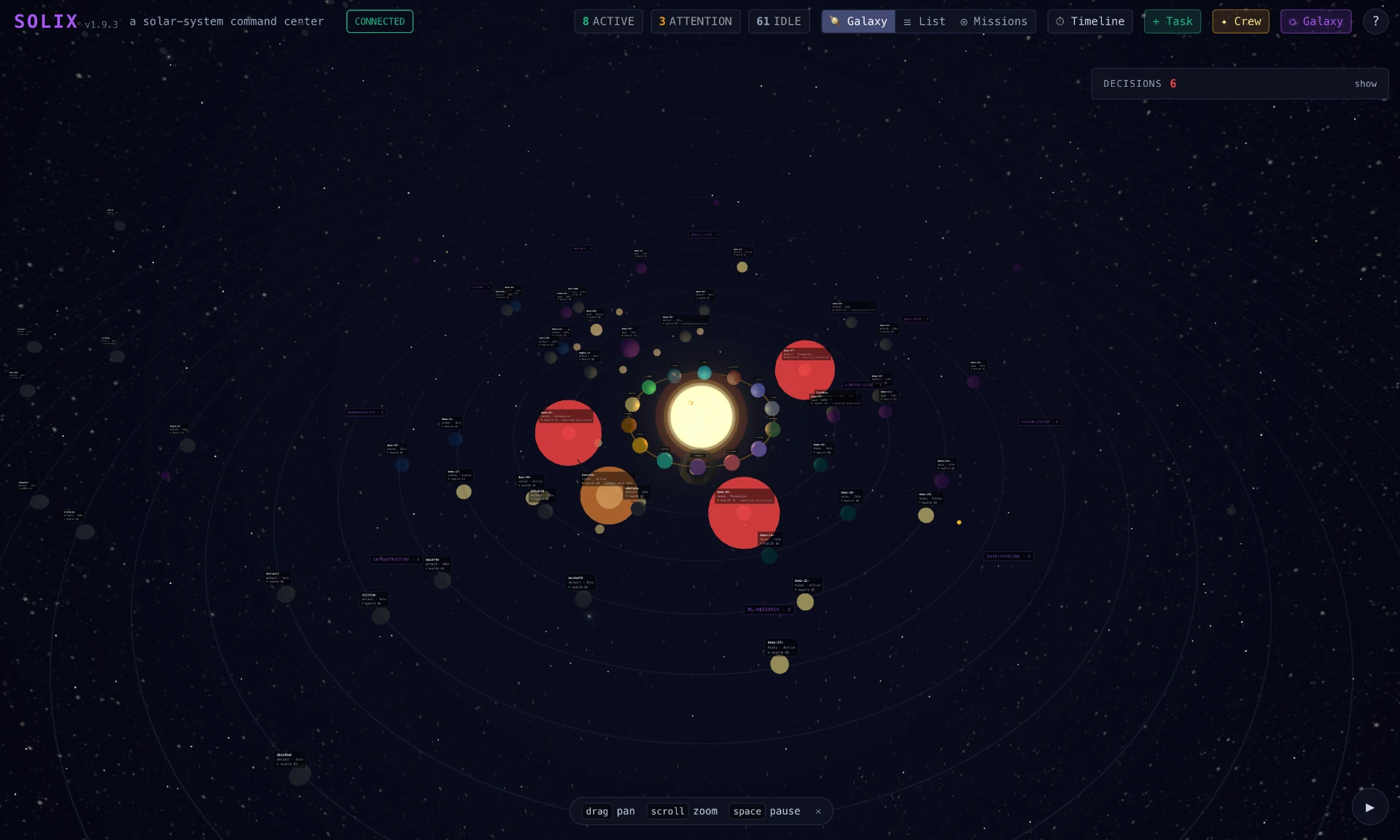Open the Timeline panel
This screenshot has height=840, width=1400.
1089,22
